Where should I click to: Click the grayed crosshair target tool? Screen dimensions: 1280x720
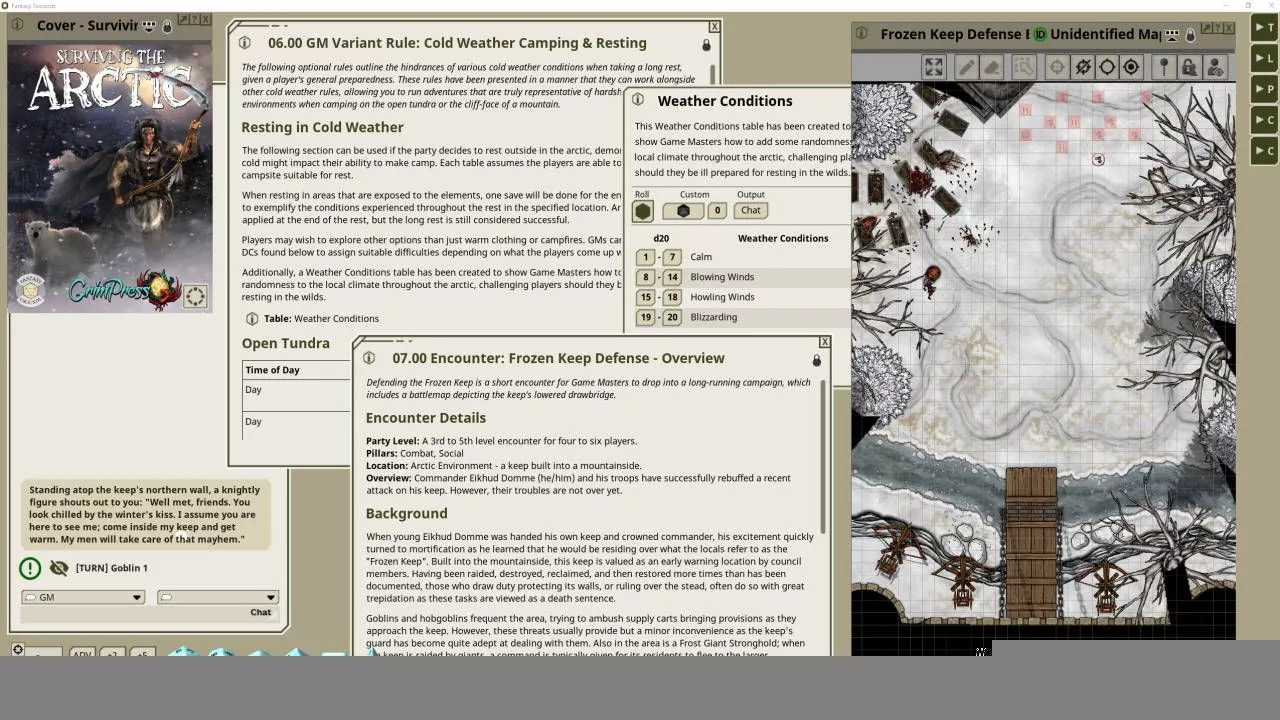[1056, 67]
